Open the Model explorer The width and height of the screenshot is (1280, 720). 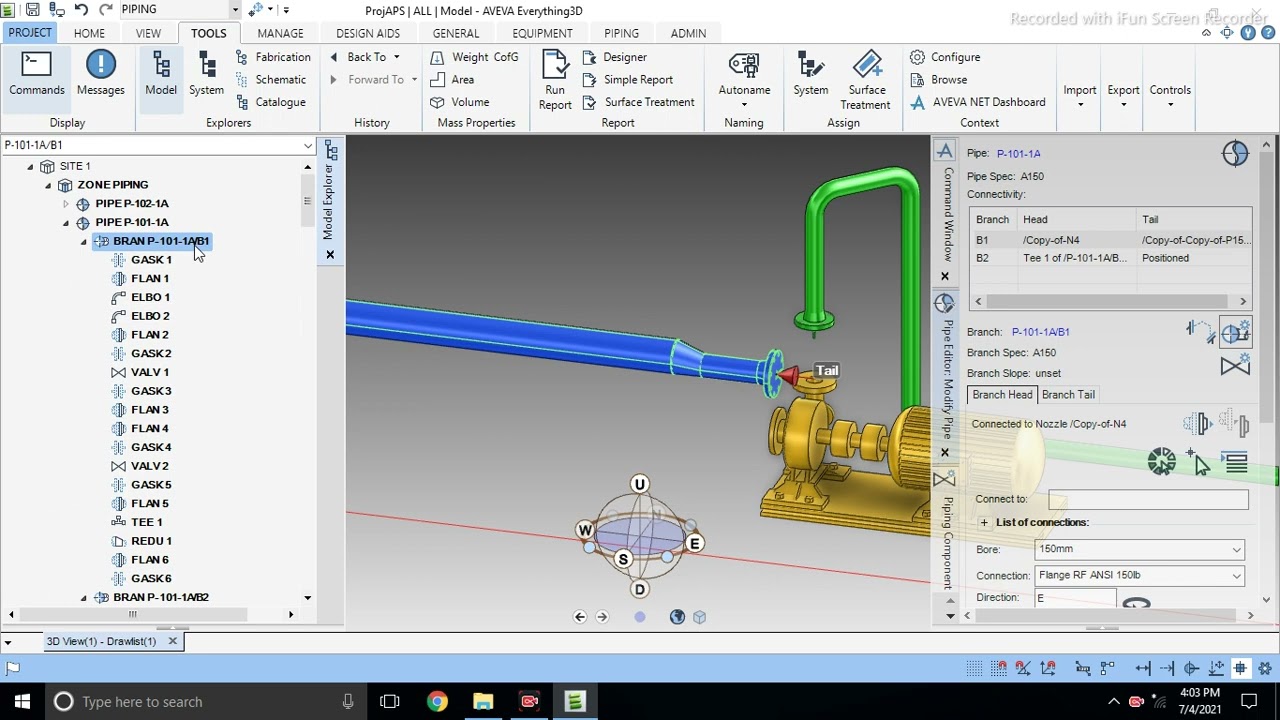(x=160, y=75)
